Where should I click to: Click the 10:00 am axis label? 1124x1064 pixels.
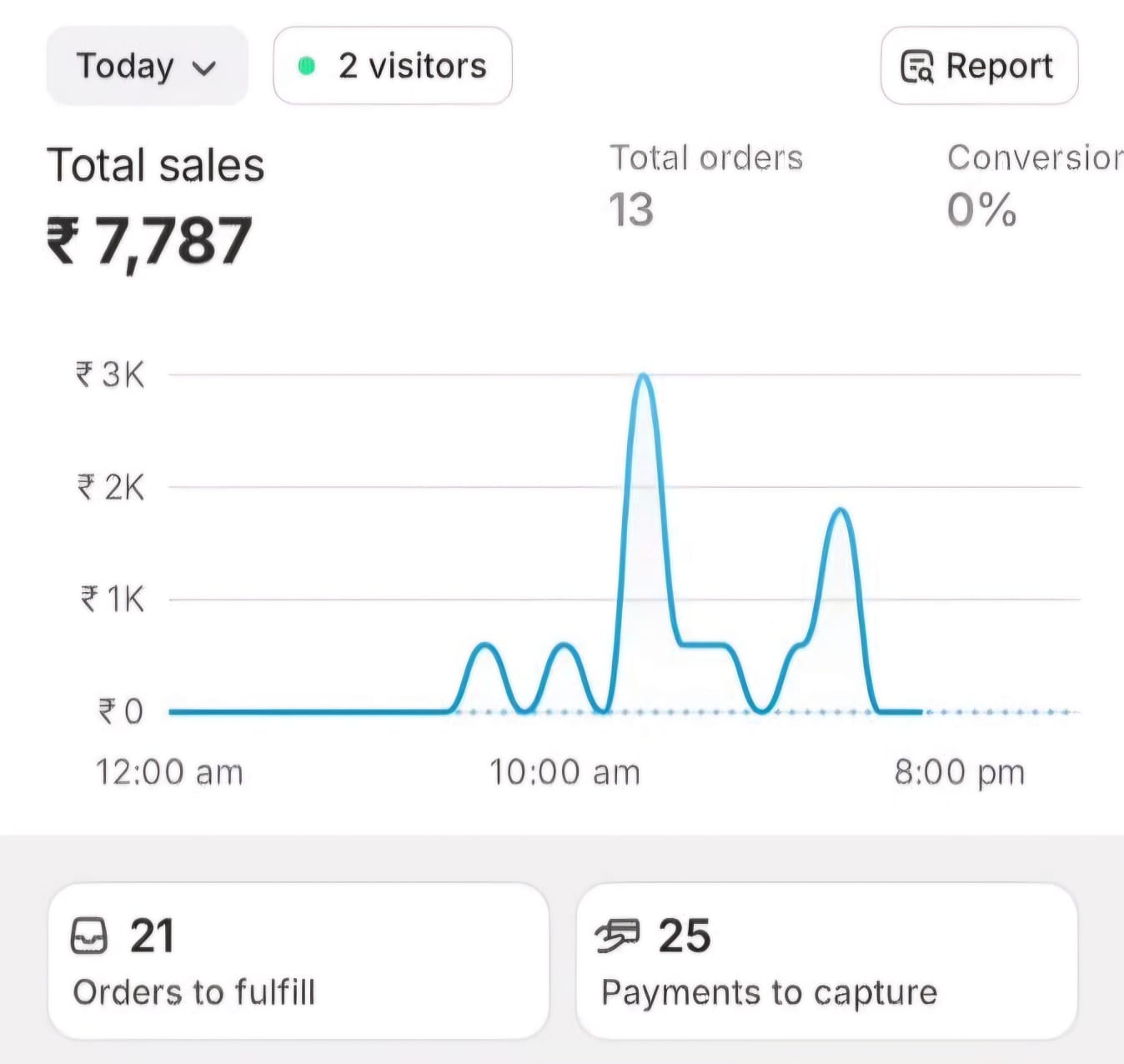(565, 772)
